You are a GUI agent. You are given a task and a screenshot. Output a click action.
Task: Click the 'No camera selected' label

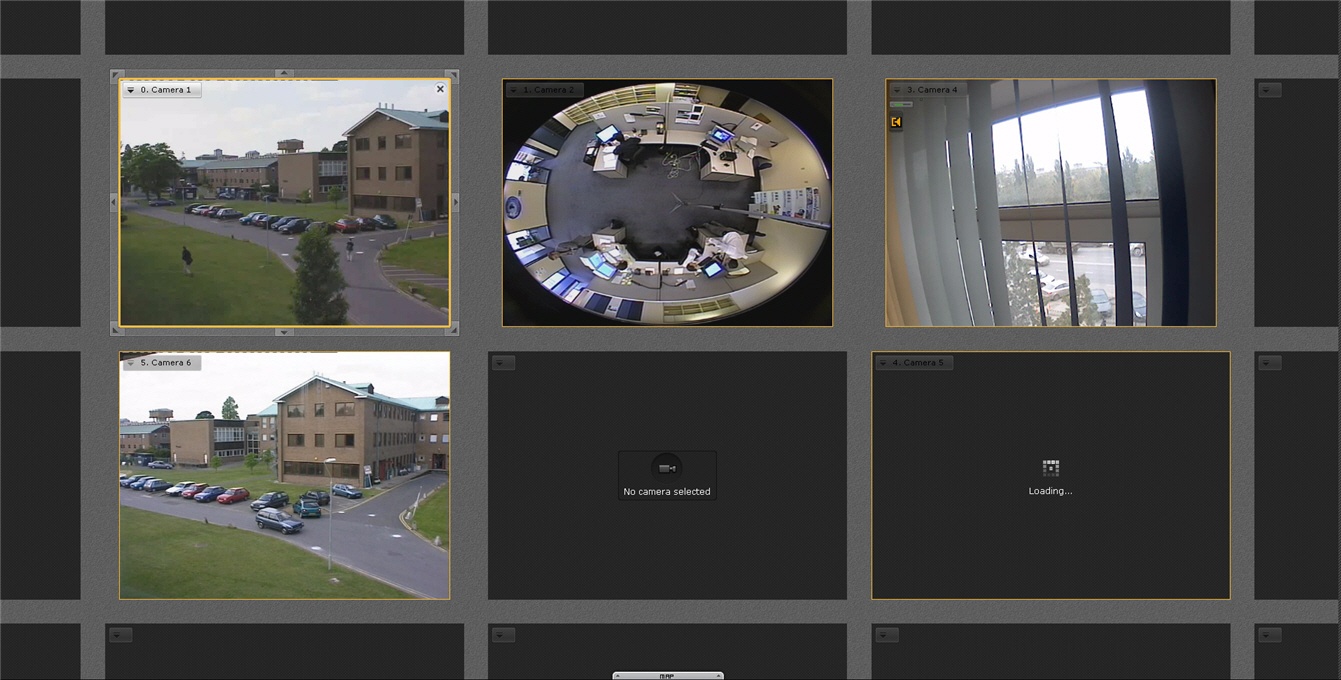point(667,492)
